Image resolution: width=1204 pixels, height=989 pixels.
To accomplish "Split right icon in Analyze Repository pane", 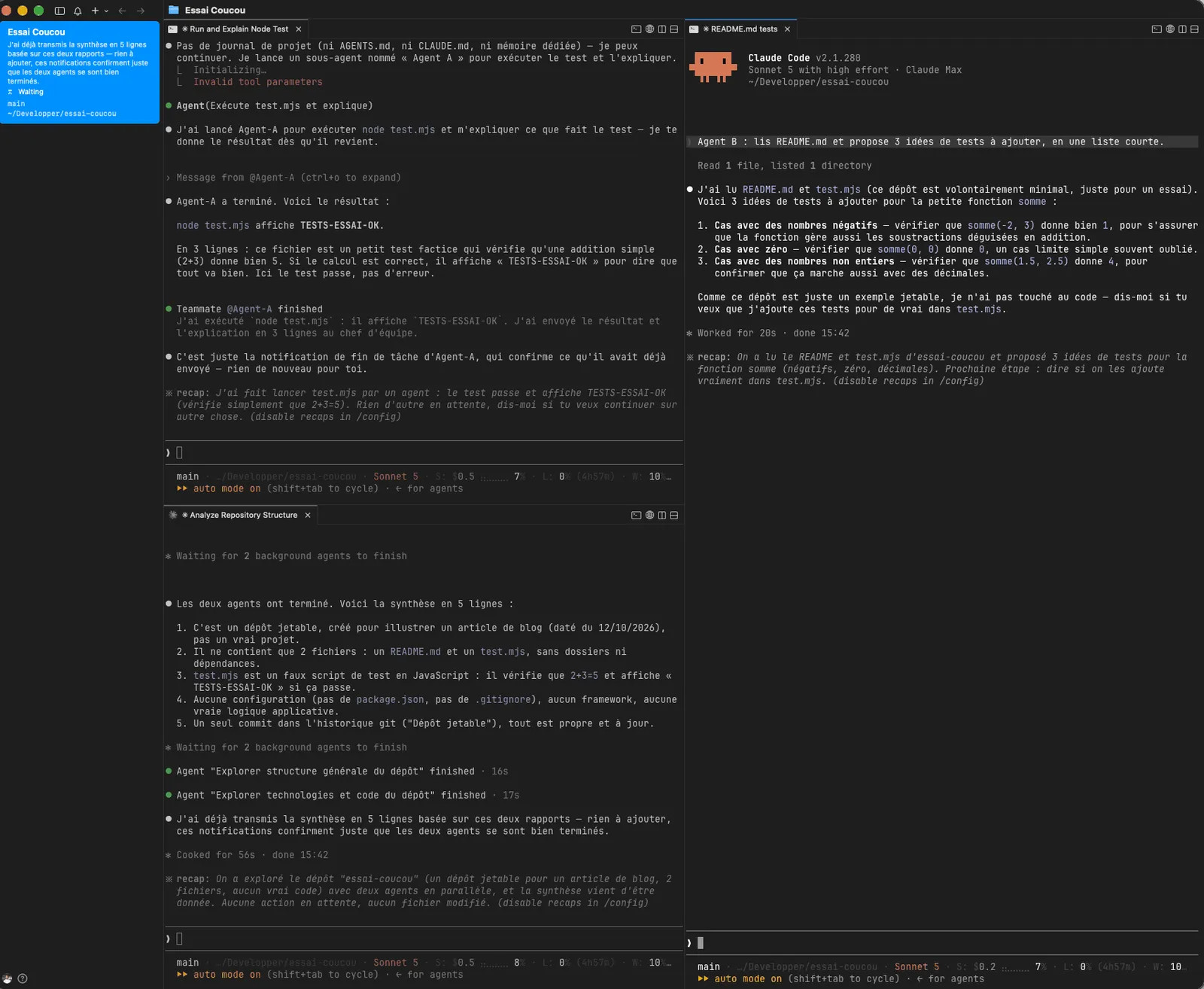I will [662, 516].
